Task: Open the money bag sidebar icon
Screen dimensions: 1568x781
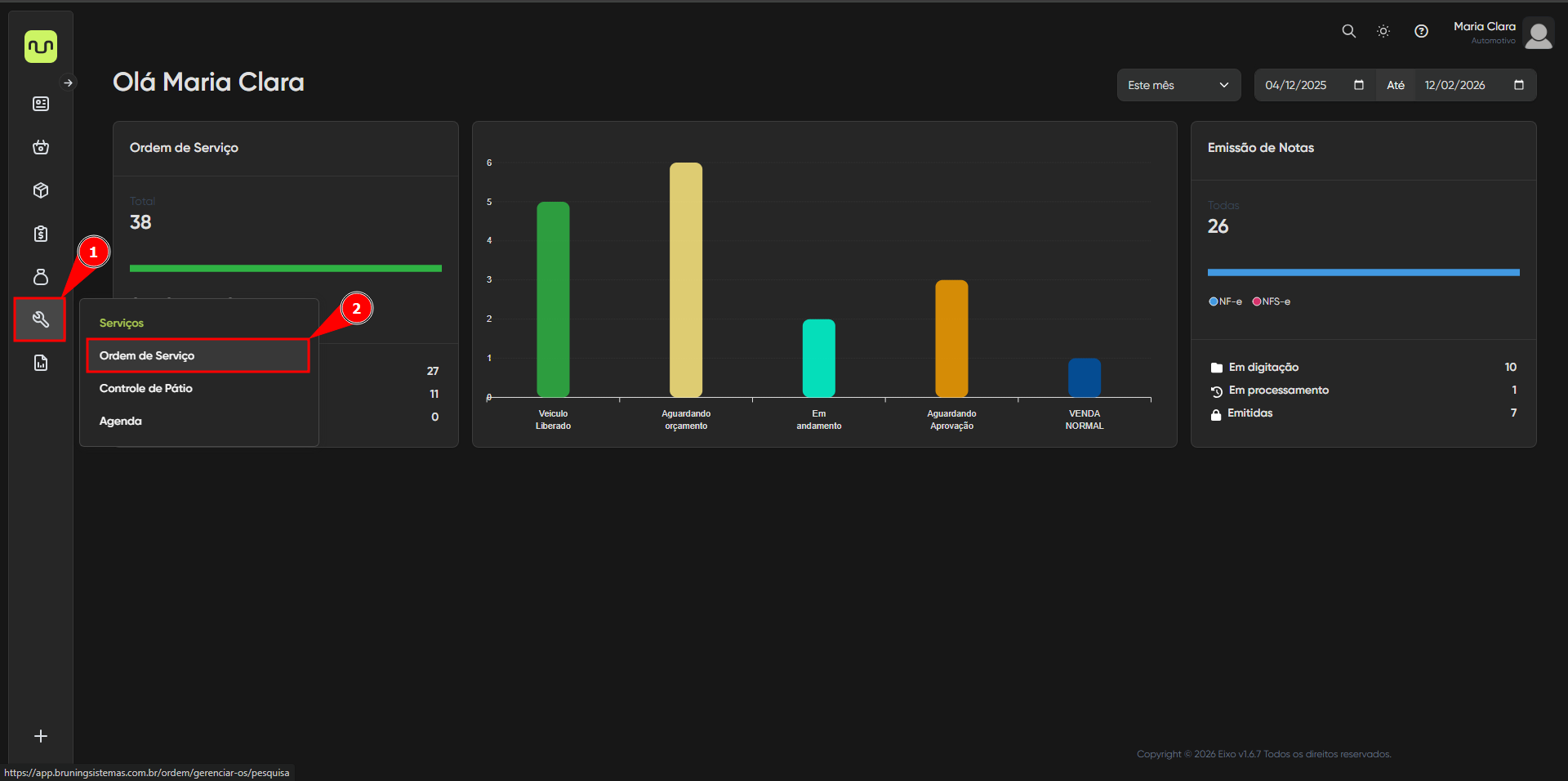Action: (x=41, y=277)
